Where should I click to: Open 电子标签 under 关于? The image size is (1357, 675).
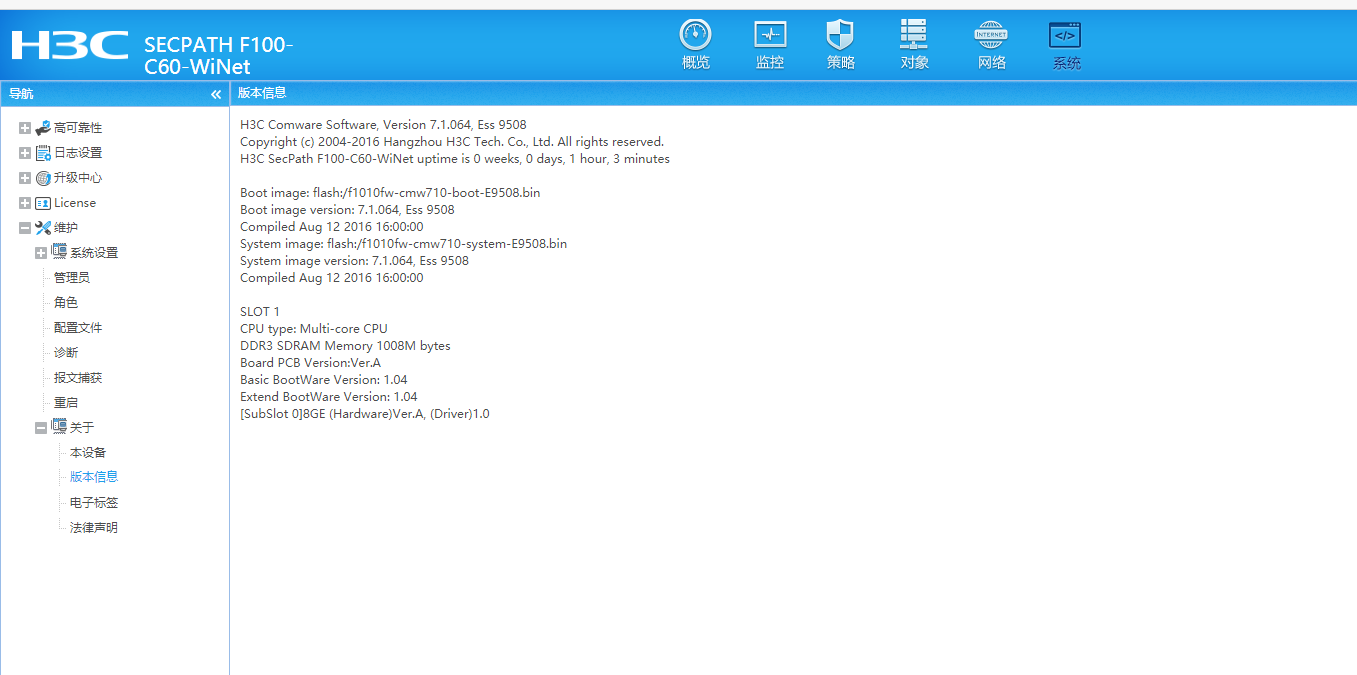coord(94,503)
